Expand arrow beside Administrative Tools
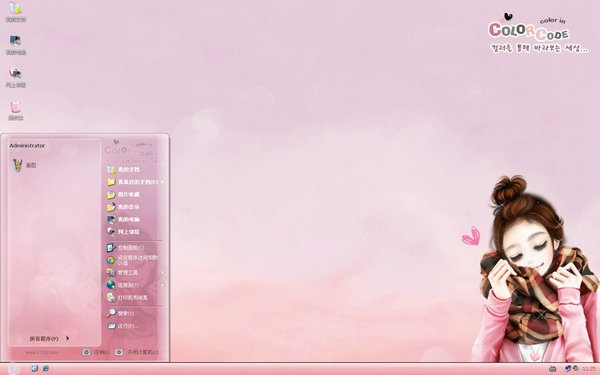Image resolution: width=600 pixels, height=375 pixels. [163, 273]
